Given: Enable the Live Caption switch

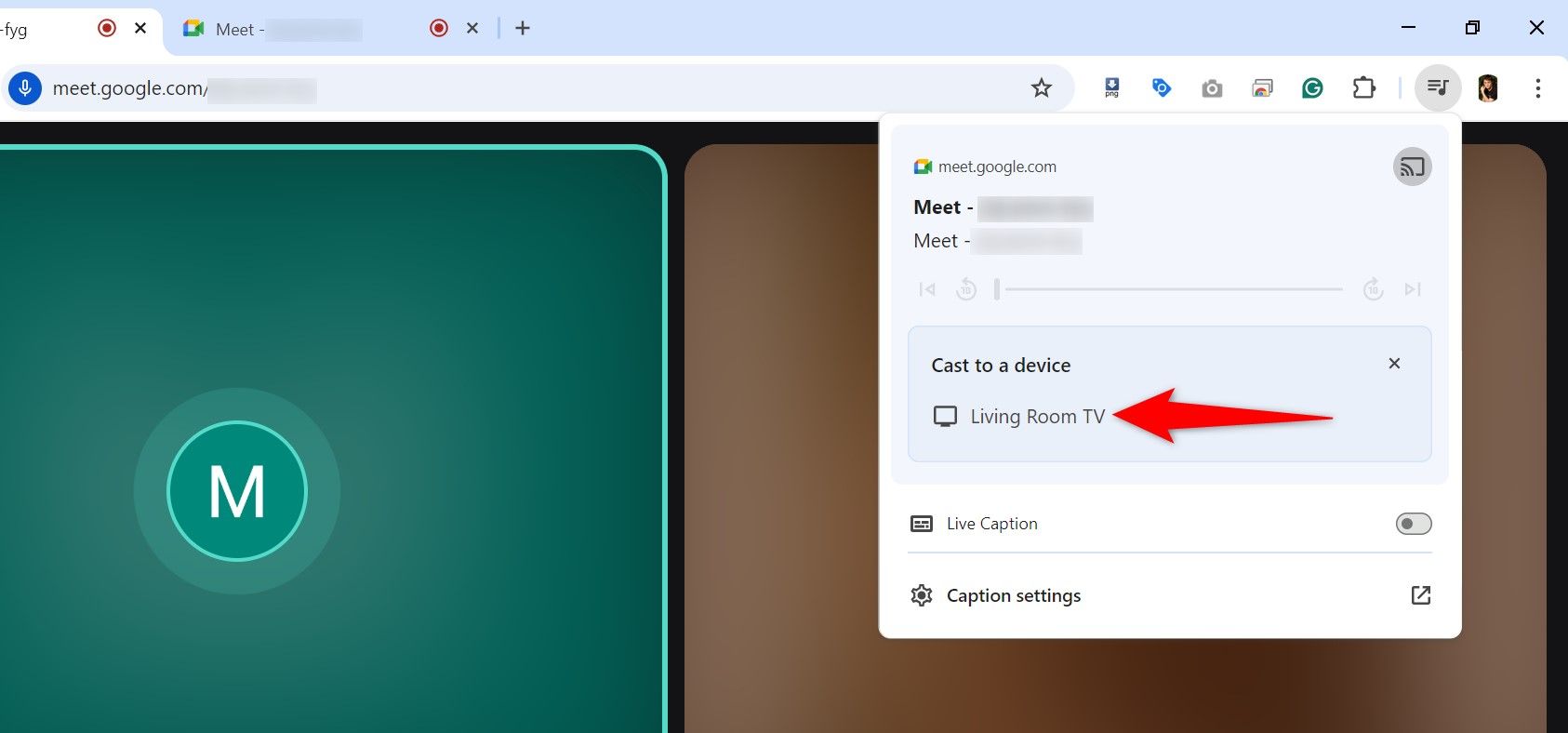Looking at the screenshot, I should tap(1413, 524).
